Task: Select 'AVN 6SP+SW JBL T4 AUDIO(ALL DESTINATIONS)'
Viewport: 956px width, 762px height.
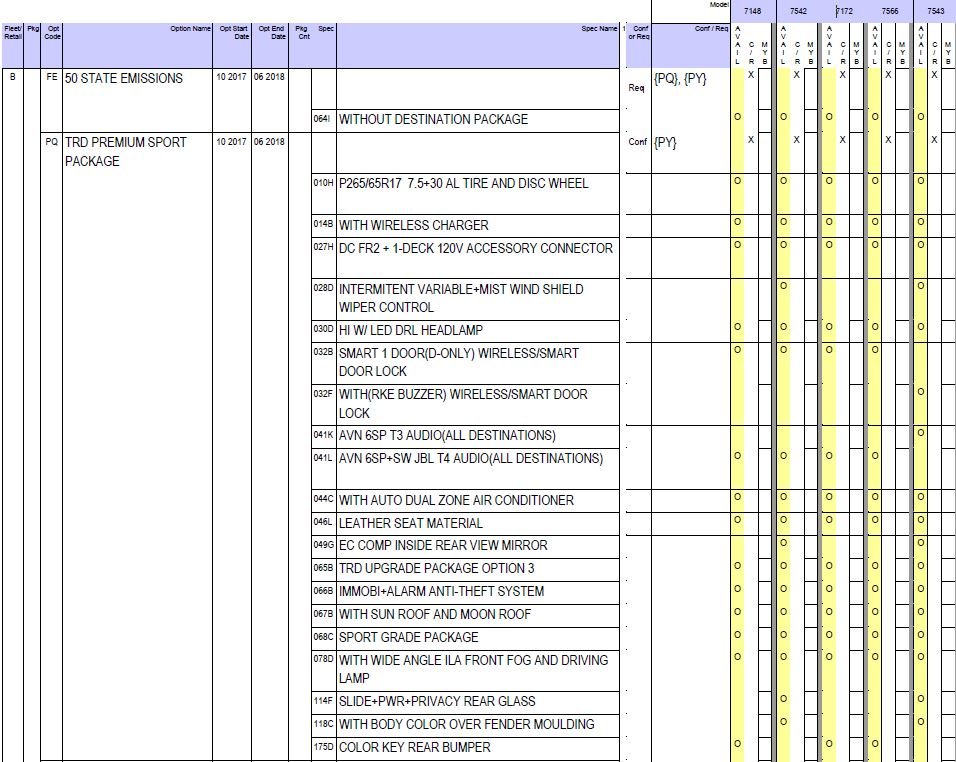Action: pyautogui.click(x=471, y=458)
